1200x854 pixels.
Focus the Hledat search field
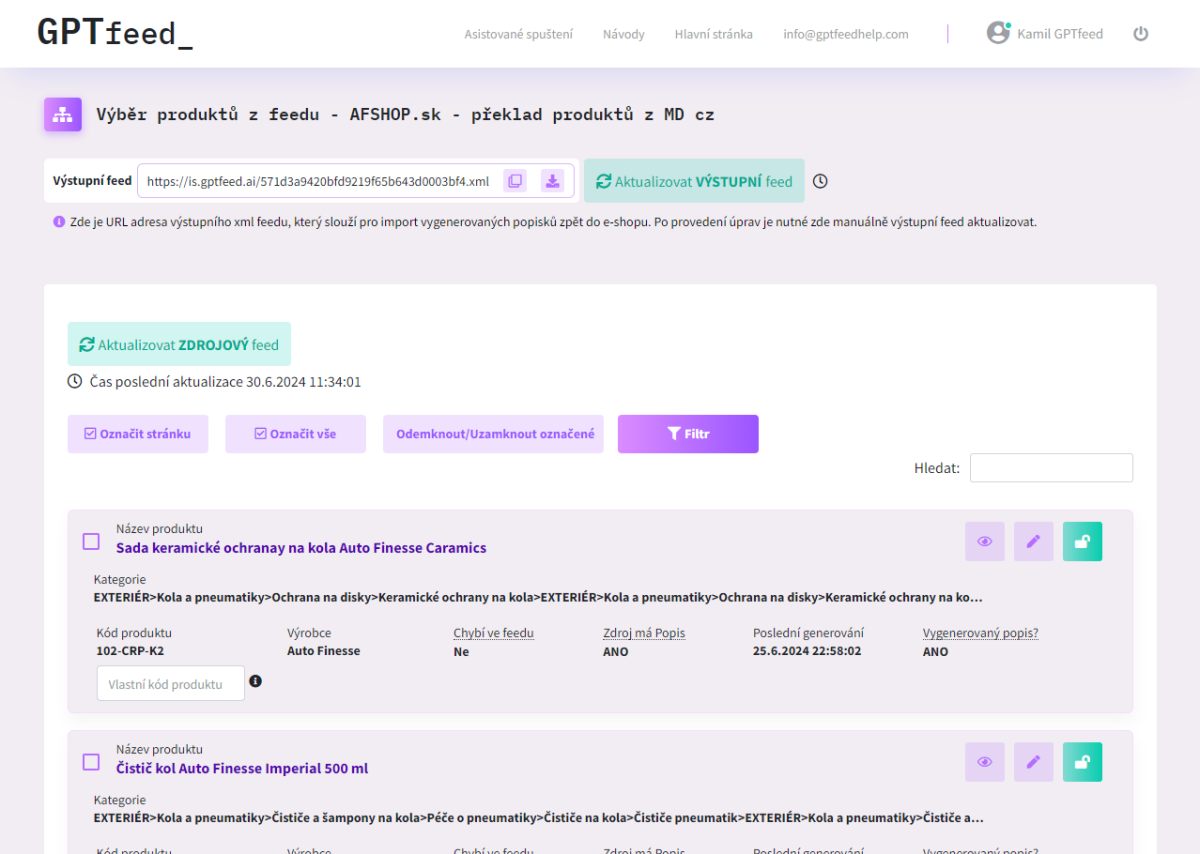pos(1051,468)
